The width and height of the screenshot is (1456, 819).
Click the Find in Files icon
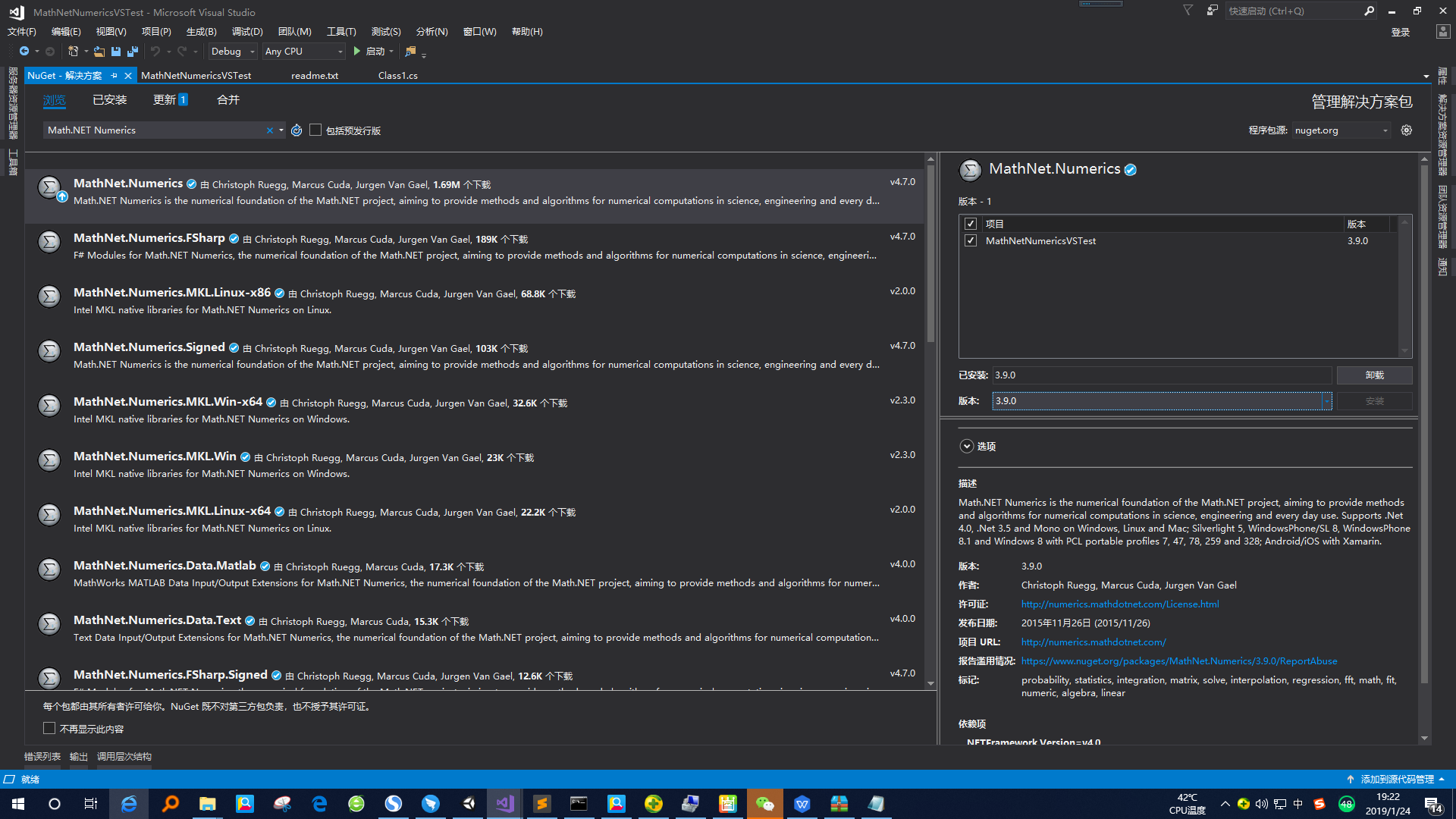(410, 52)
